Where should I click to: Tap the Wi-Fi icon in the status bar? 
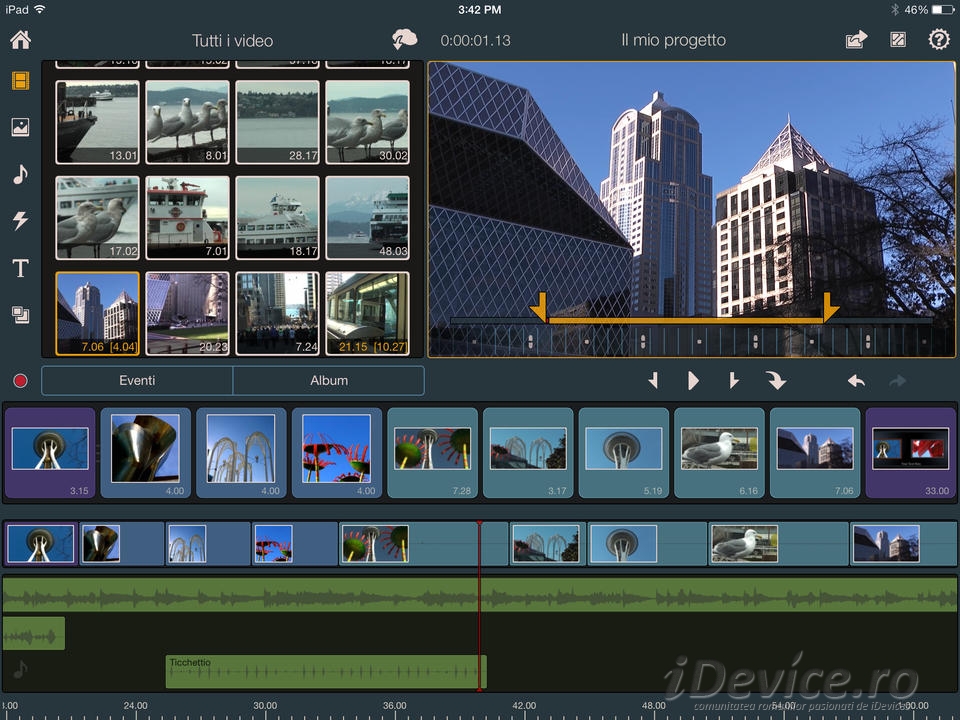click(40, 9)
